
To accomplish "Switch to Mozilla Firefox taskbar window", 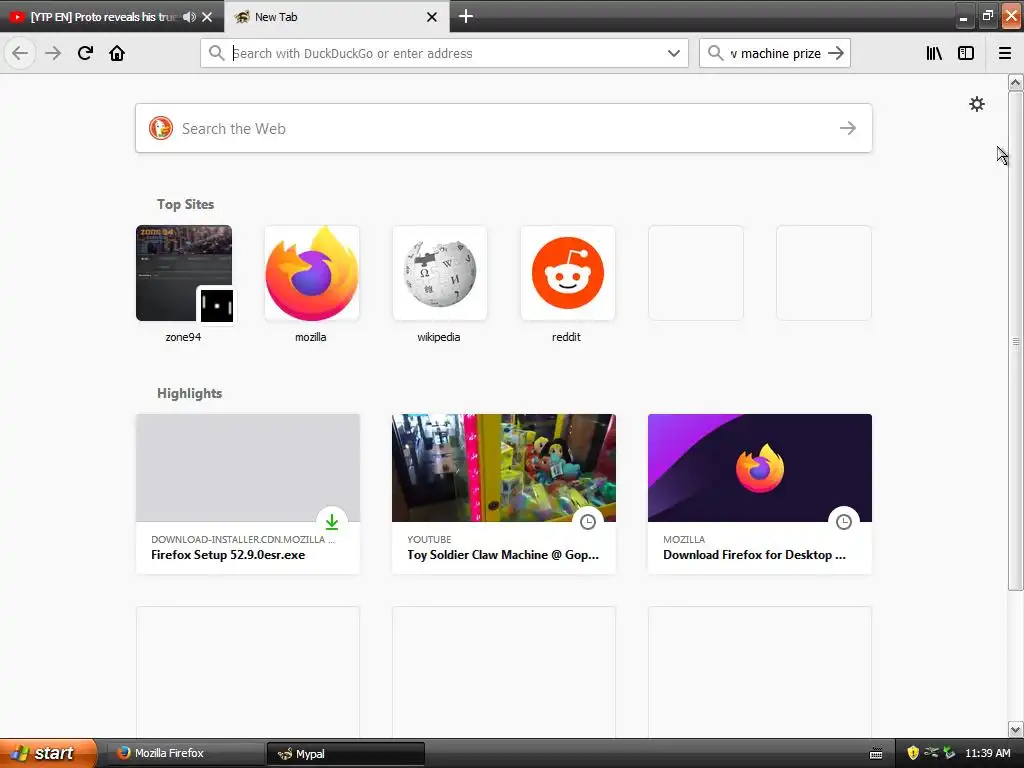I will click(x=184, y=753).
